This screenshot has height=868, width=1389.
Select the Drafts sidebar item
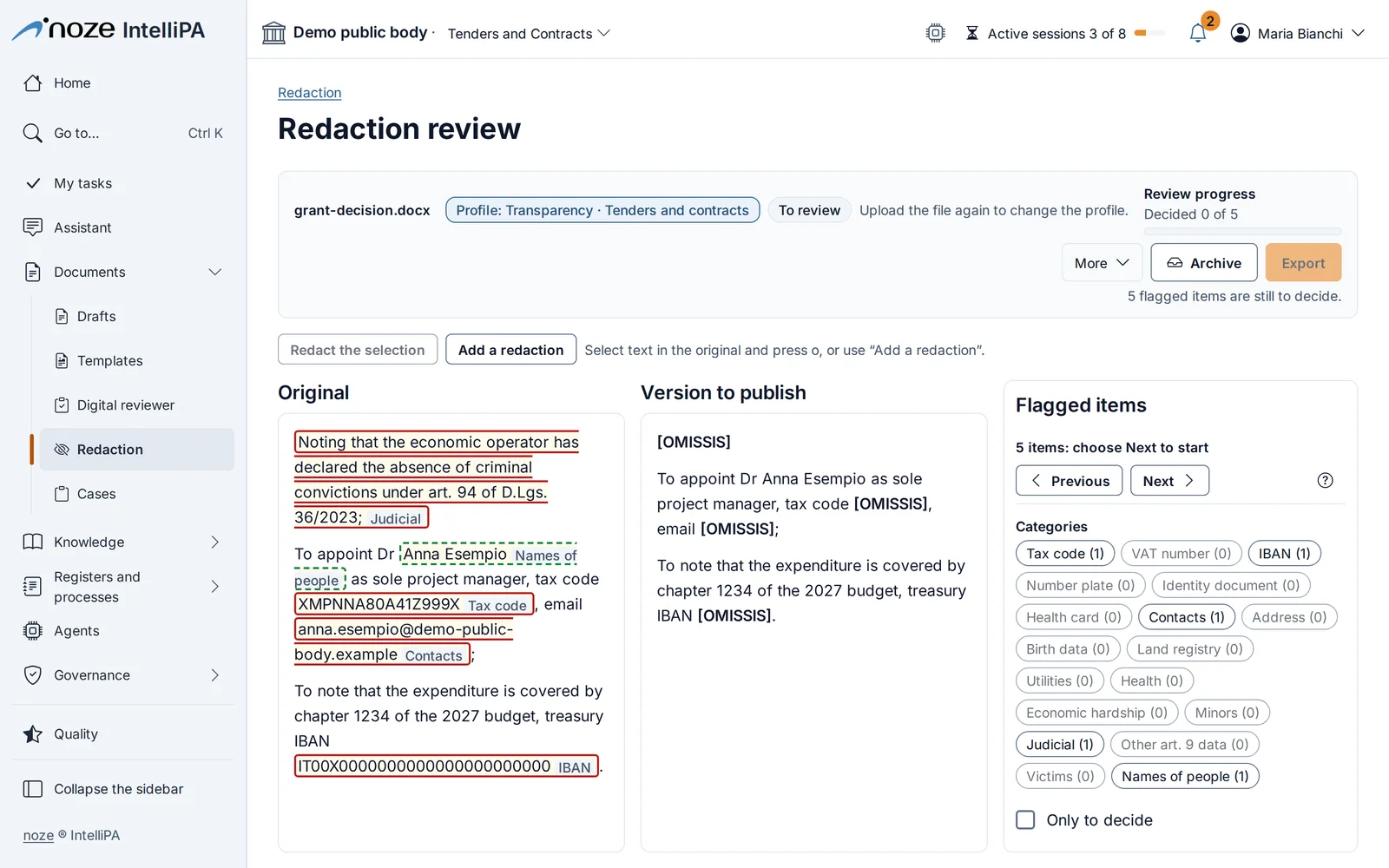click(x=137, y=316)
